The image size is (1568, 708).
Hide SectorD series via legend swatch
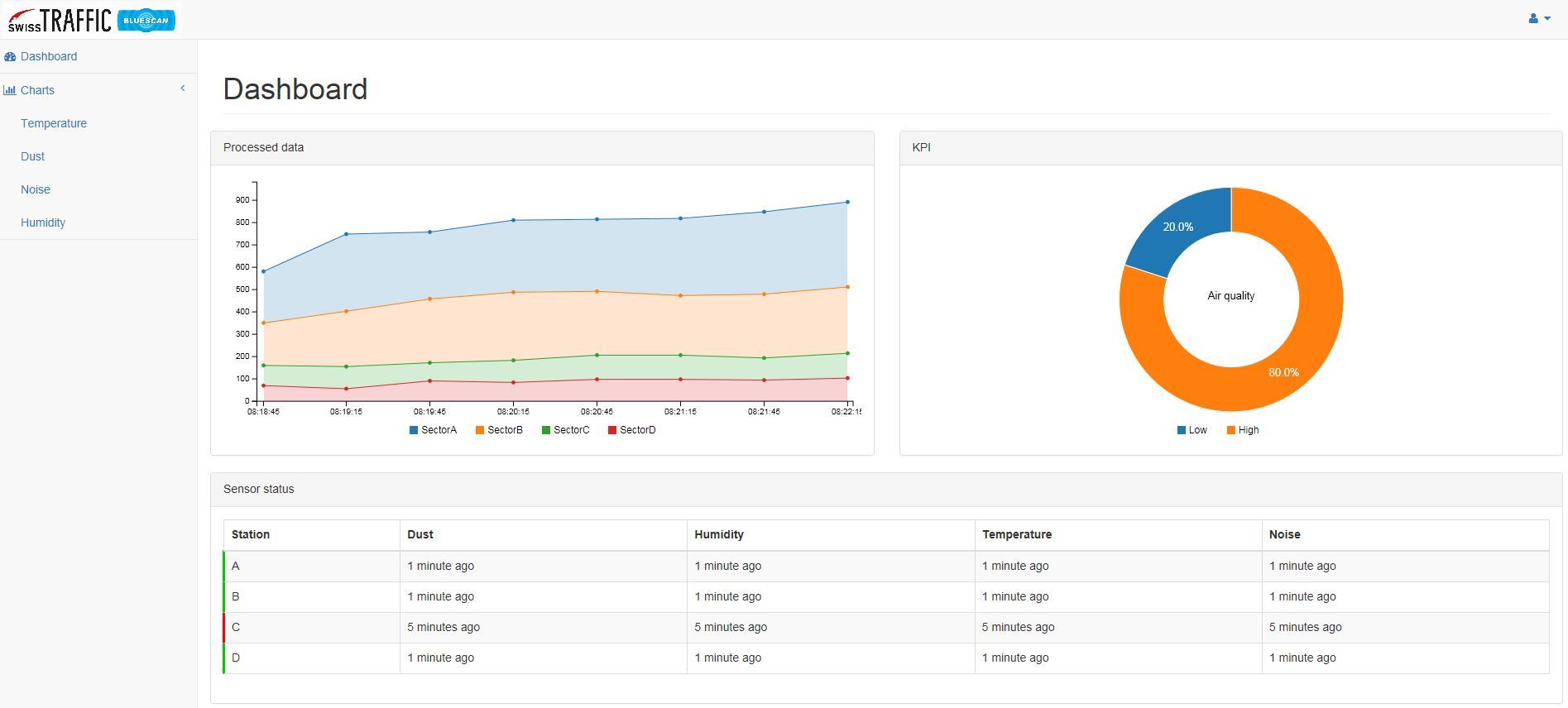(612, 430)
